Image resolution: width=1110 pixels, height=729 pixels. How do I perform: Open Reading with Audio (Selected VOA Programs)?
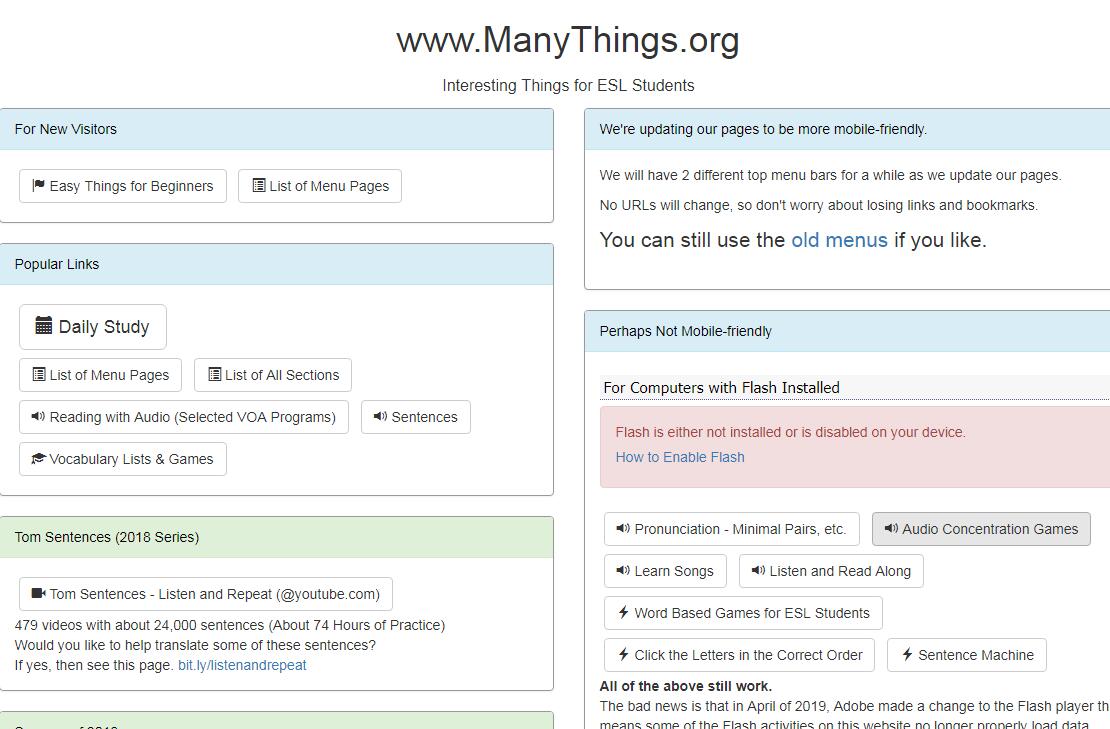click(183, 417)
